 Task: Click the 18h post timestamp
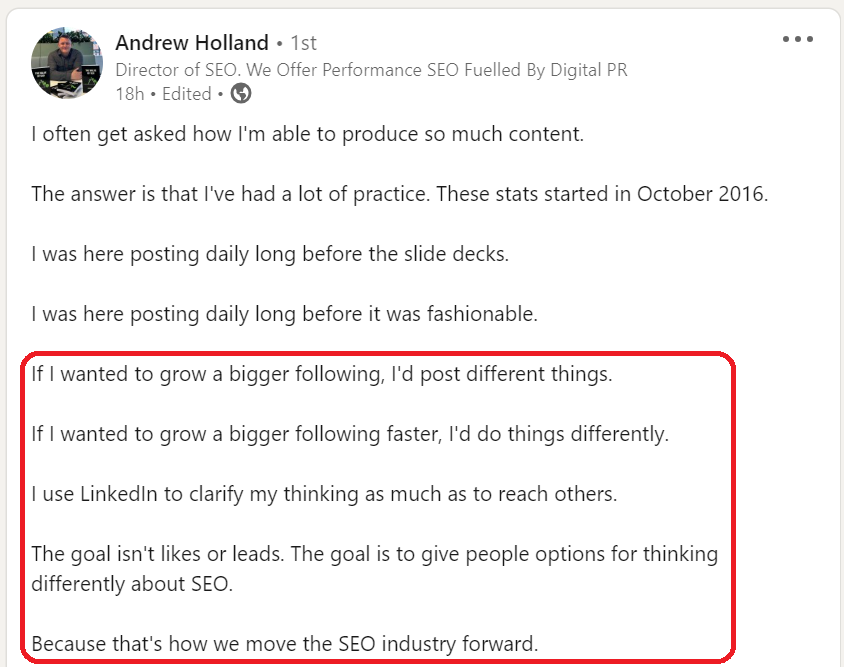click(x=130, y=94)
